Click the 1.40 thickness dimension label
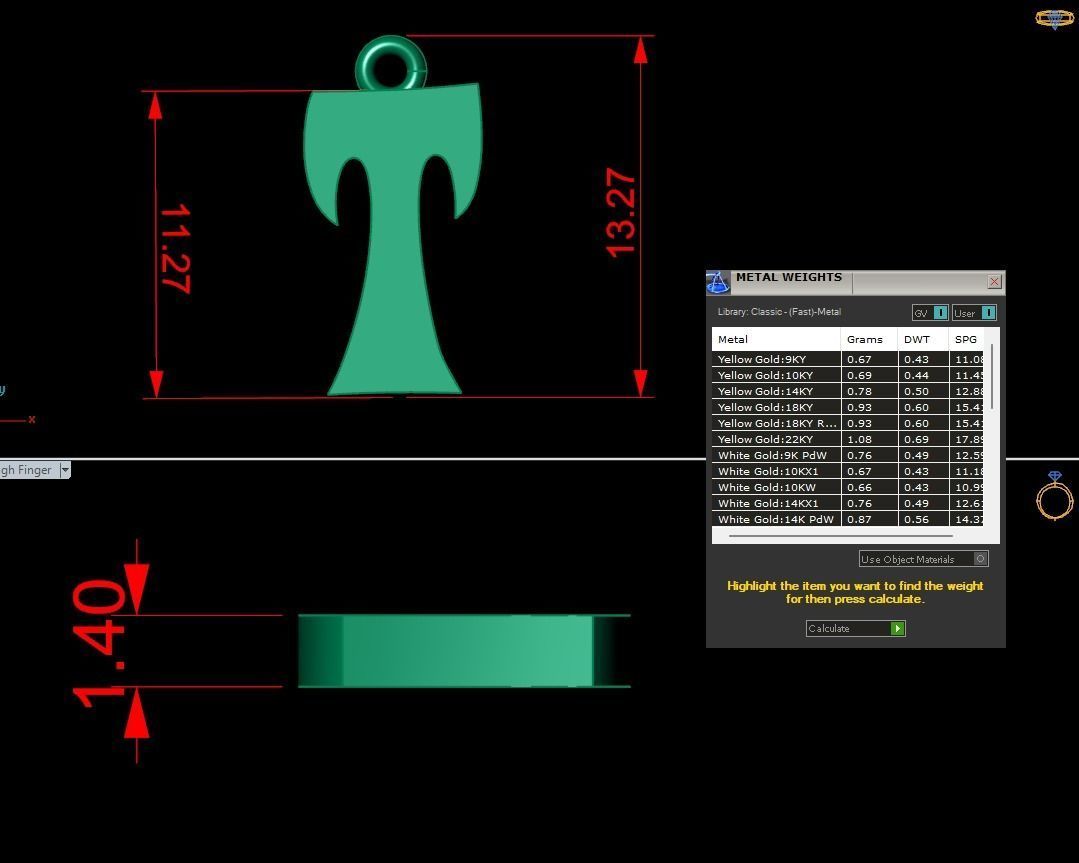 coord(100,644)
